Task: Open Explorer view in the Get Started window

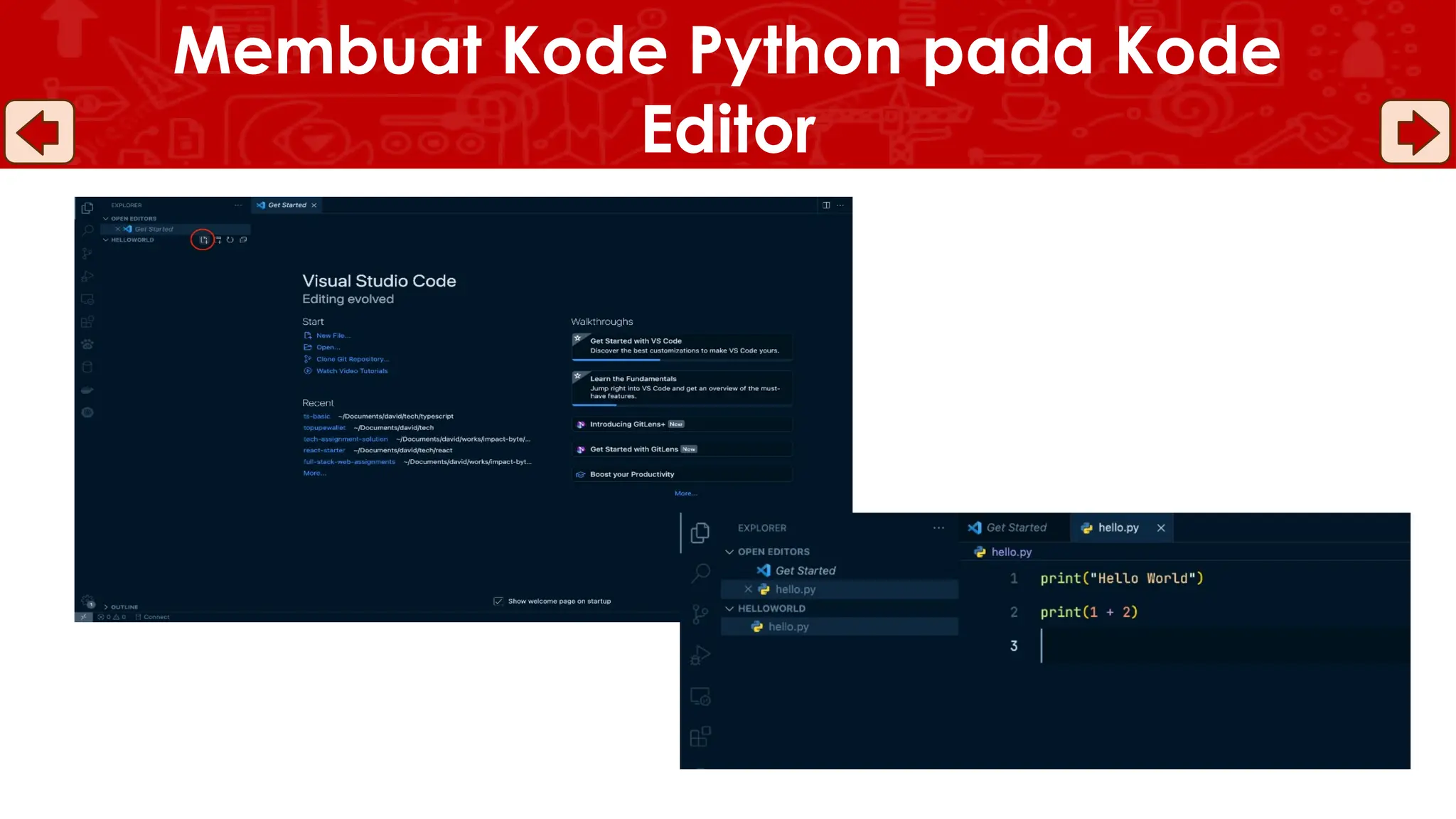Action: 87,208
